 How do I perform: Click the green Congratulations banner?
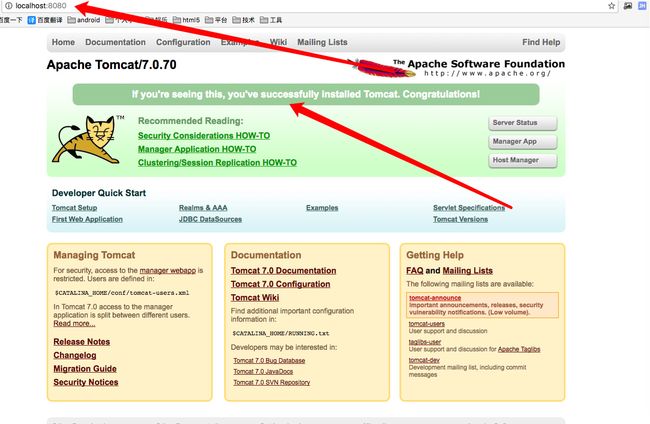click(306, 94)
